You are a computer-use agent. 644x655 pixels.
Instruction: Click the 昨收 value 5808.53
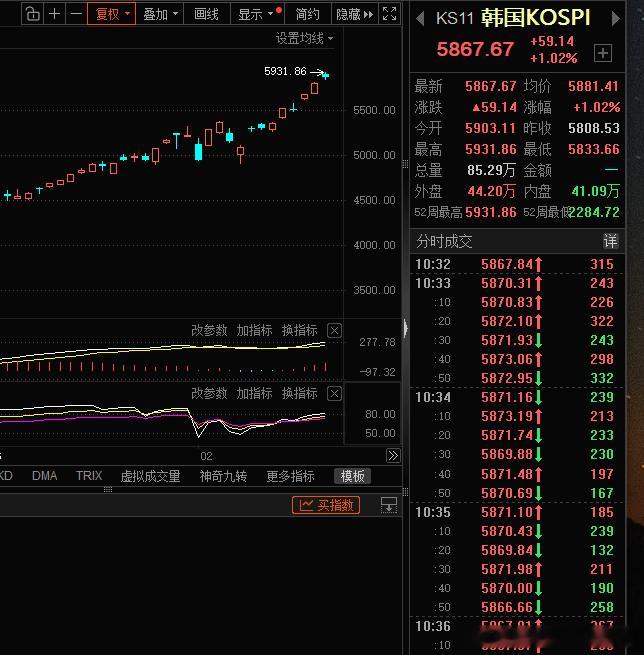pos(593,128)
